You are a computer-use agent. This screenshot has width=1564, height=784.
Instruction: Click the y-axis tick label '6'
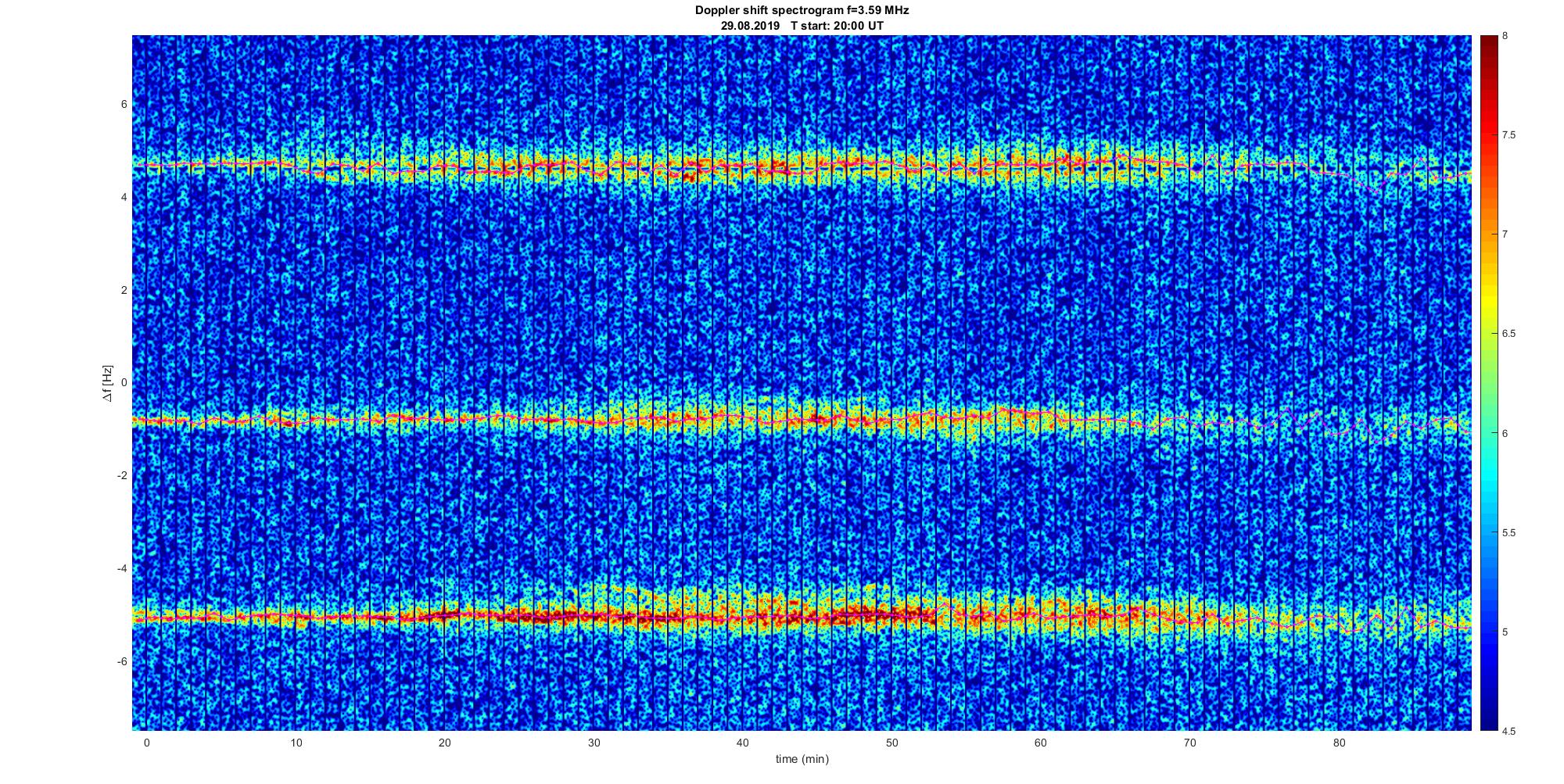coord(124,104)
